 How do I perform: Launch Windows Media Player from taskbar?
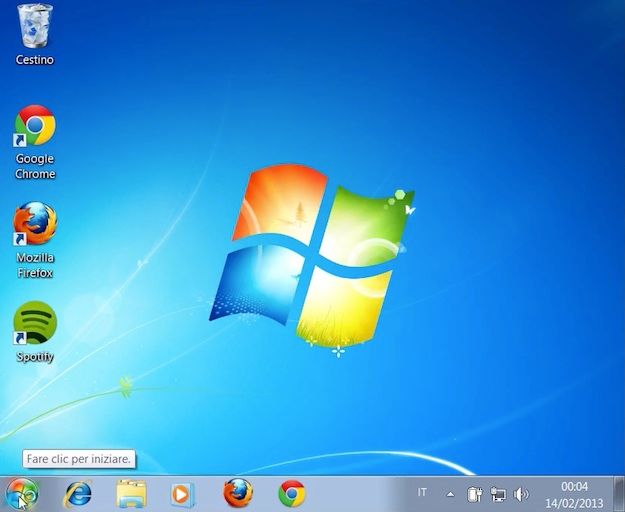(x=182, y=494)
